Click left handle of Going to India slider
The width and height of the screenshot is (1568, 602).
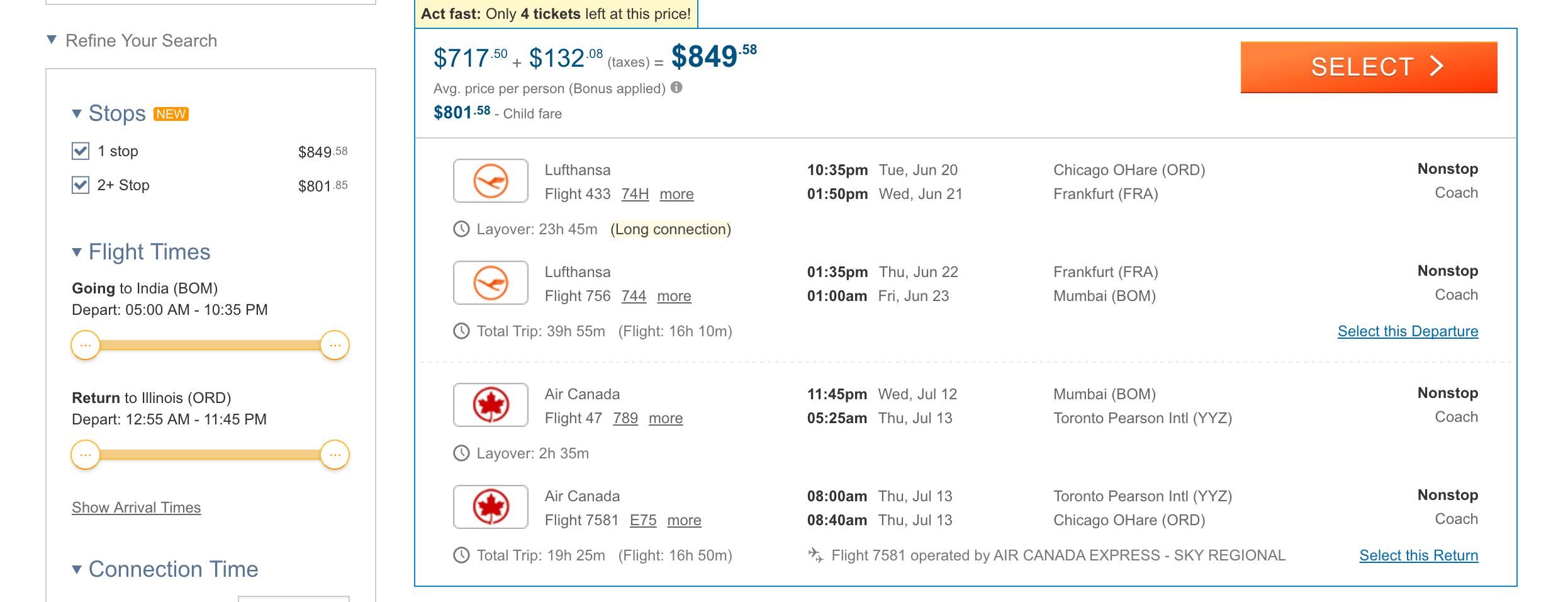tap(86, 345)
